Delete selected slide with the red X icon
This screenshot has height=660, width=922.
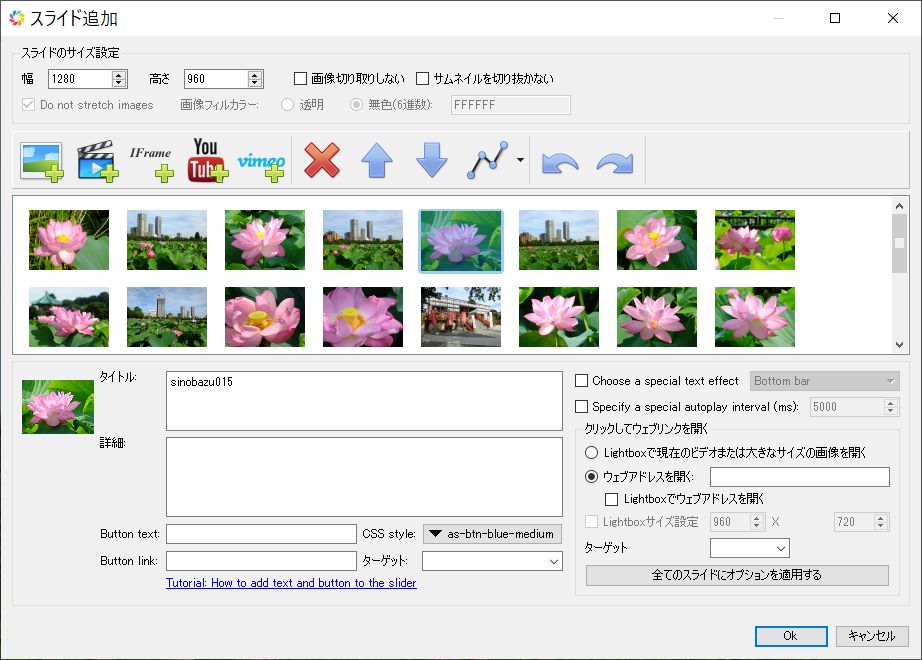(x=322, y=160)
